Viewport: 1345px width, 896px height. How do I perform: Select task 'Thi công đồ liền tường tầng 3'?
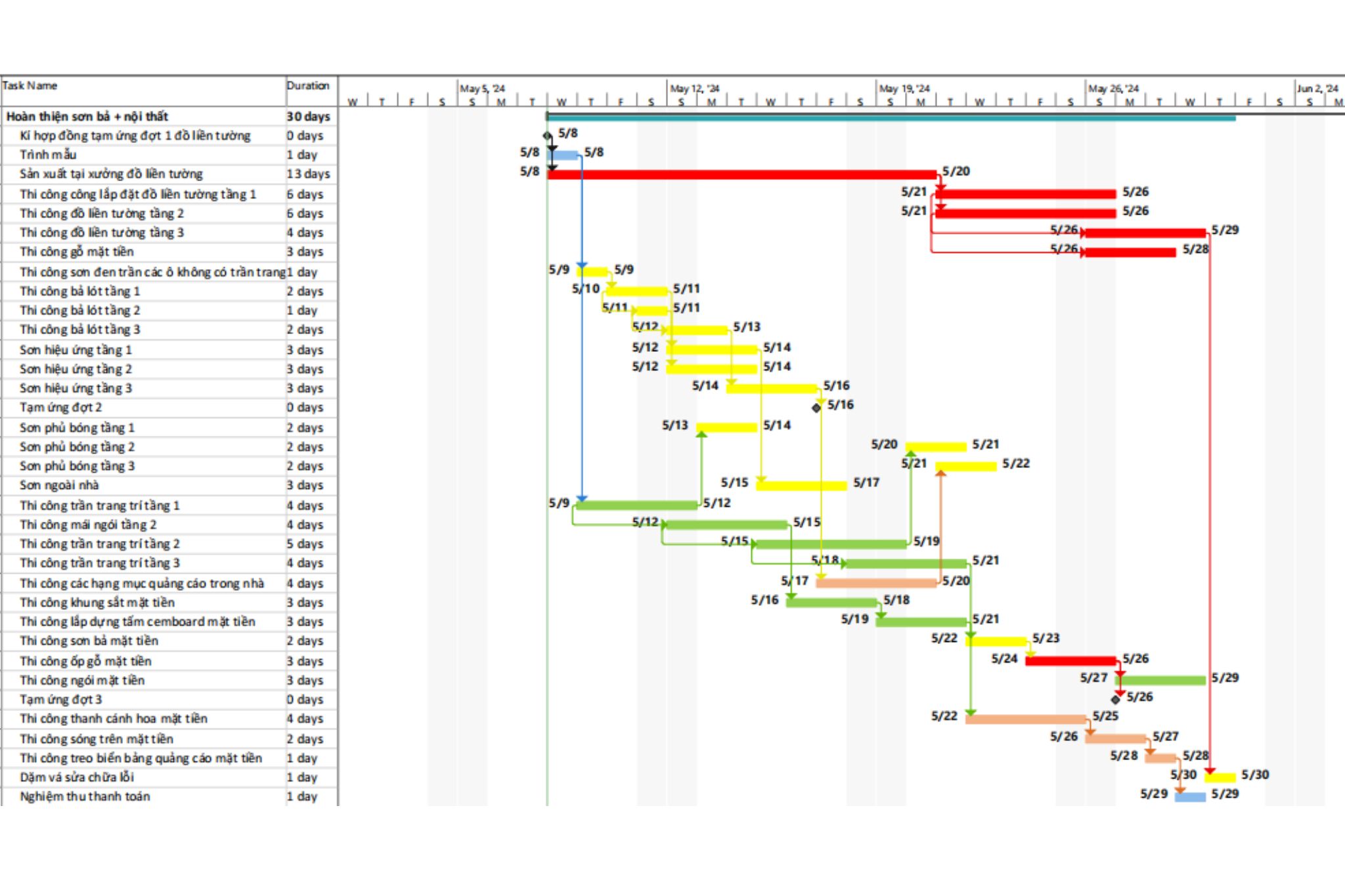(102, 232)
